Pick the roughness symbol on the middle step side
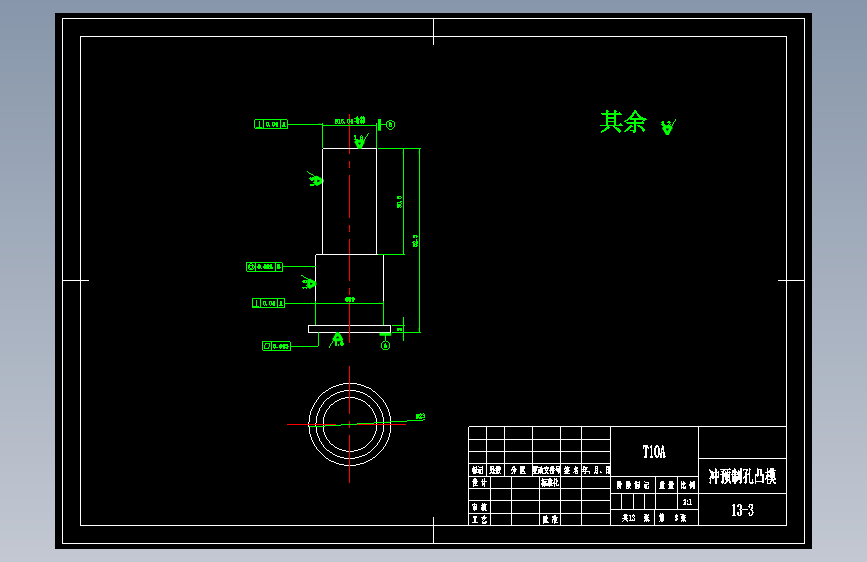Image resolution: width=867 pixels, height=562 pixels. coord(309,283)
